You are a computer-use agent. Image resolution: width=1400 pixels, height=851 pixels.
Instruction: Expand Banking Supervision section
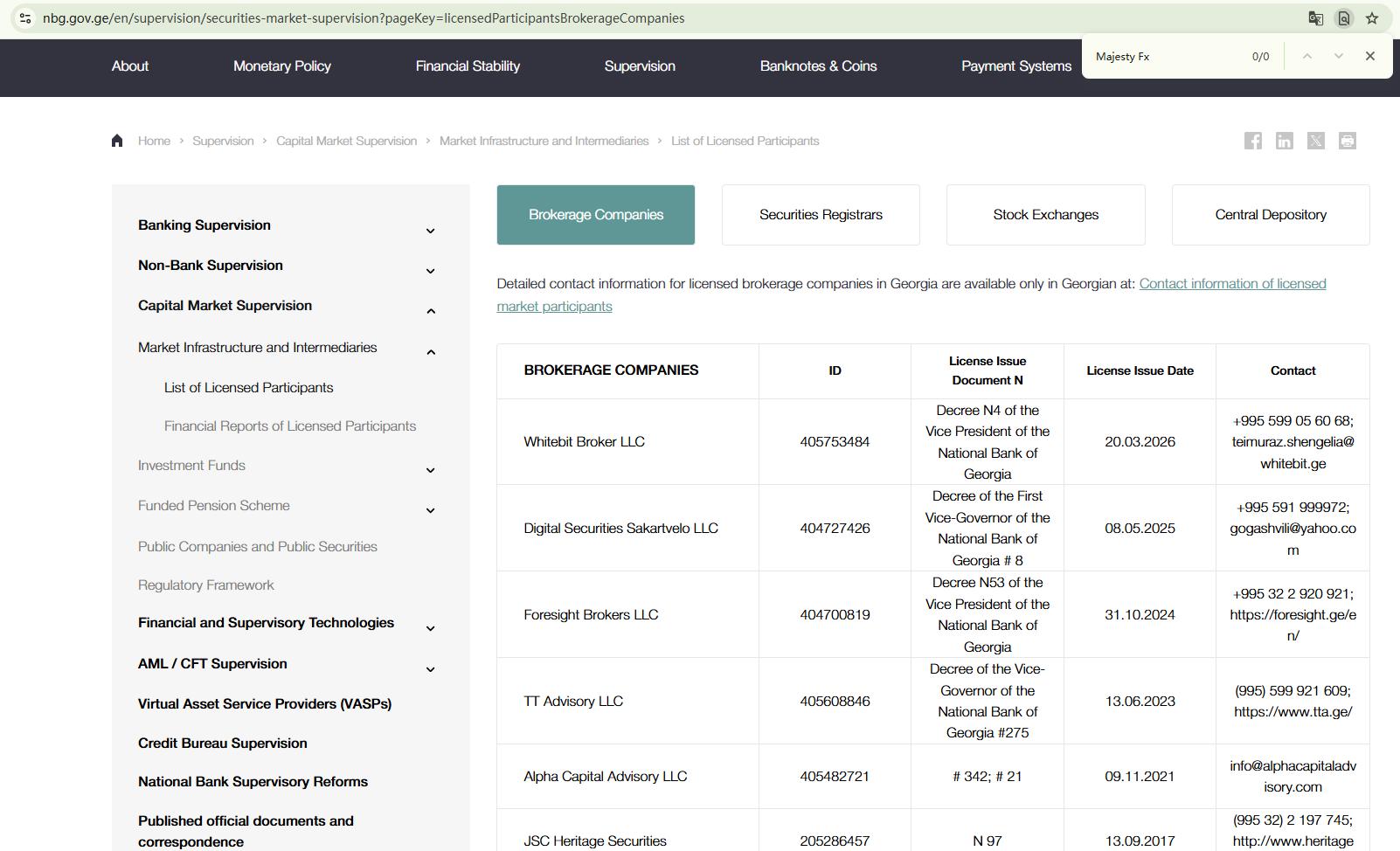[430, 231]
